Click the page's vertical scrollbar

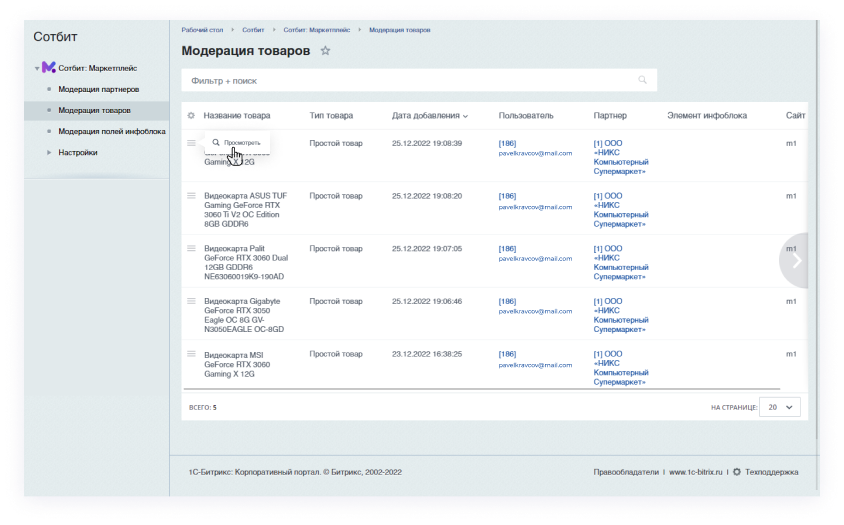[817, 229]
